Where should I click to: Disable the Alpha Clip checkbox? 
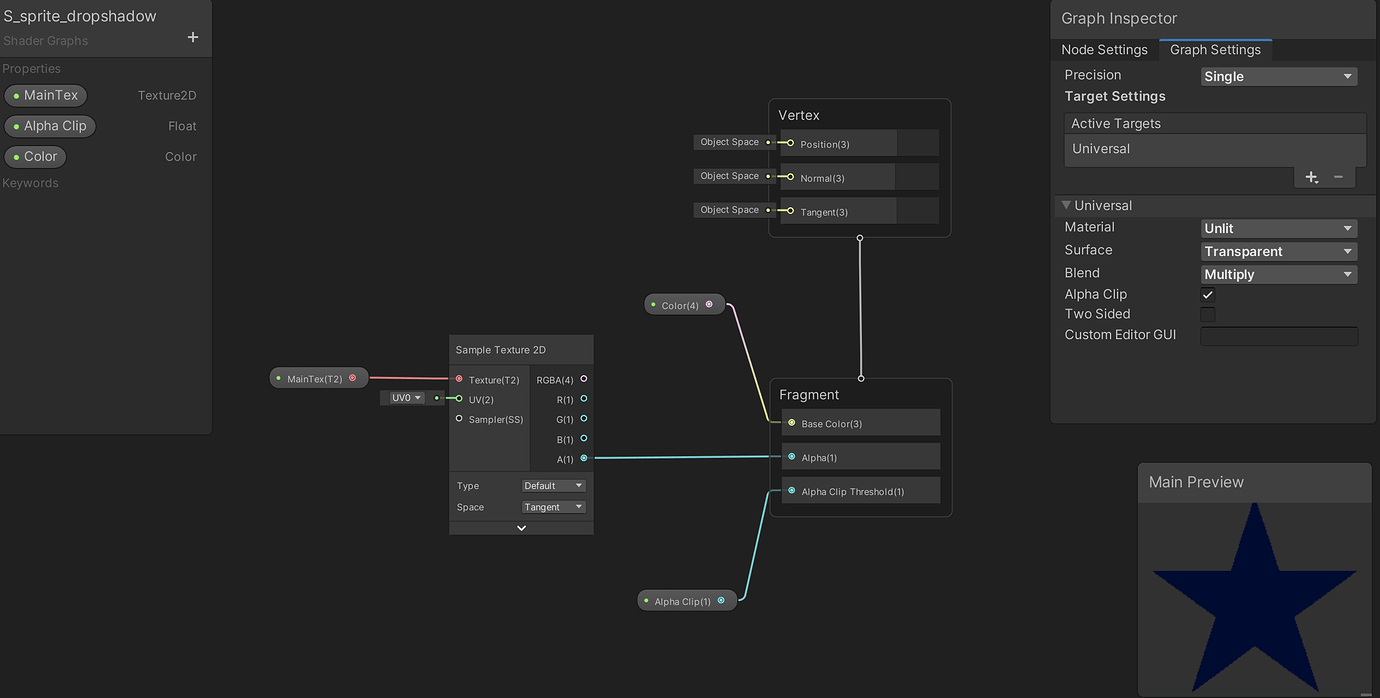point(1208,295)
